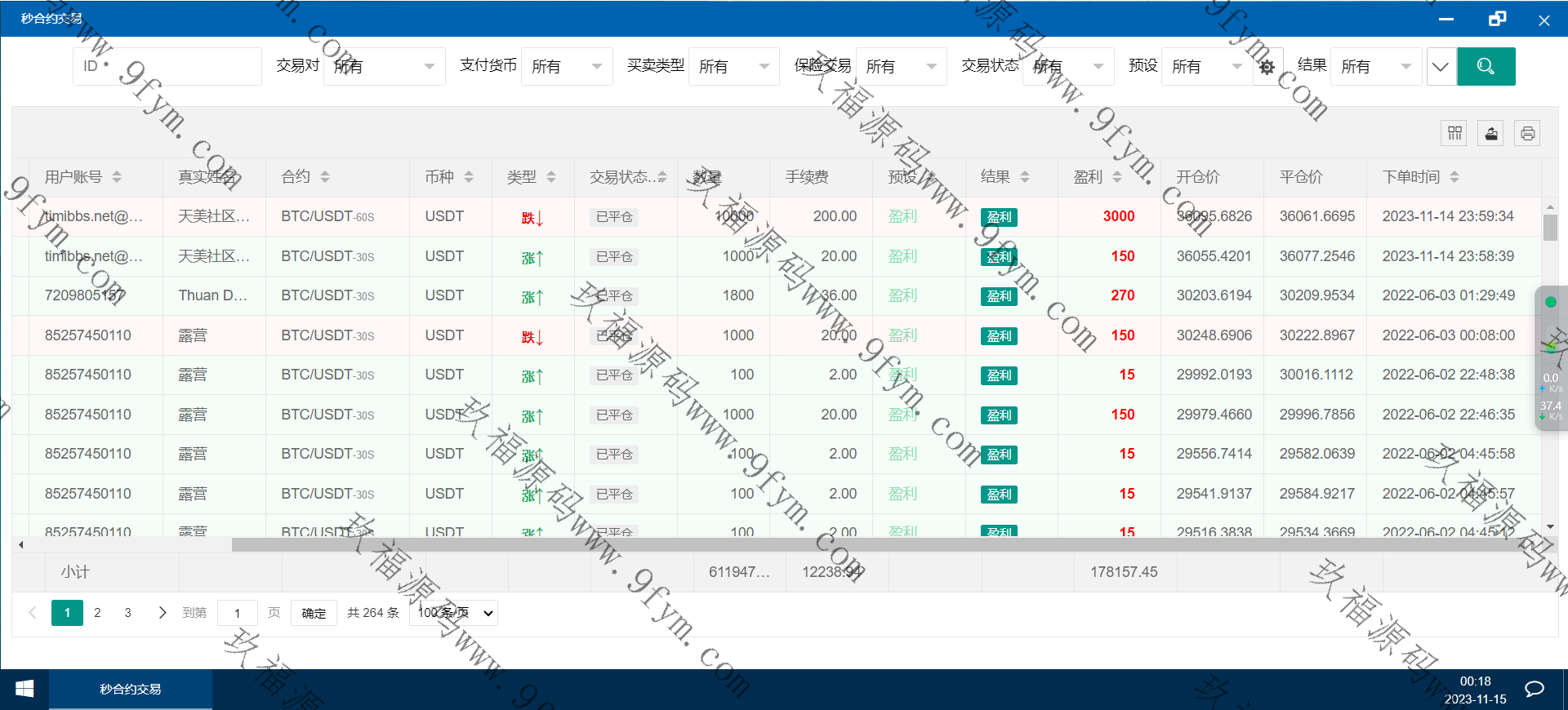
Task: Switch to page 3 of results
Action: click(x=127, y=613)
